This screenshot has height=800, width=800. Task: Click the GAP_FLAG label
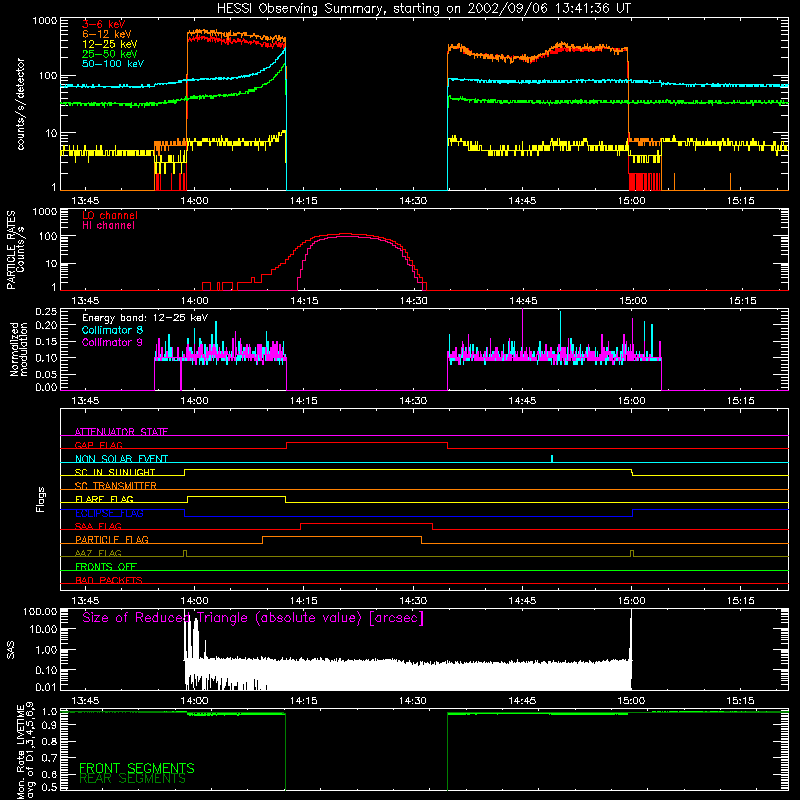pos(98,445)
